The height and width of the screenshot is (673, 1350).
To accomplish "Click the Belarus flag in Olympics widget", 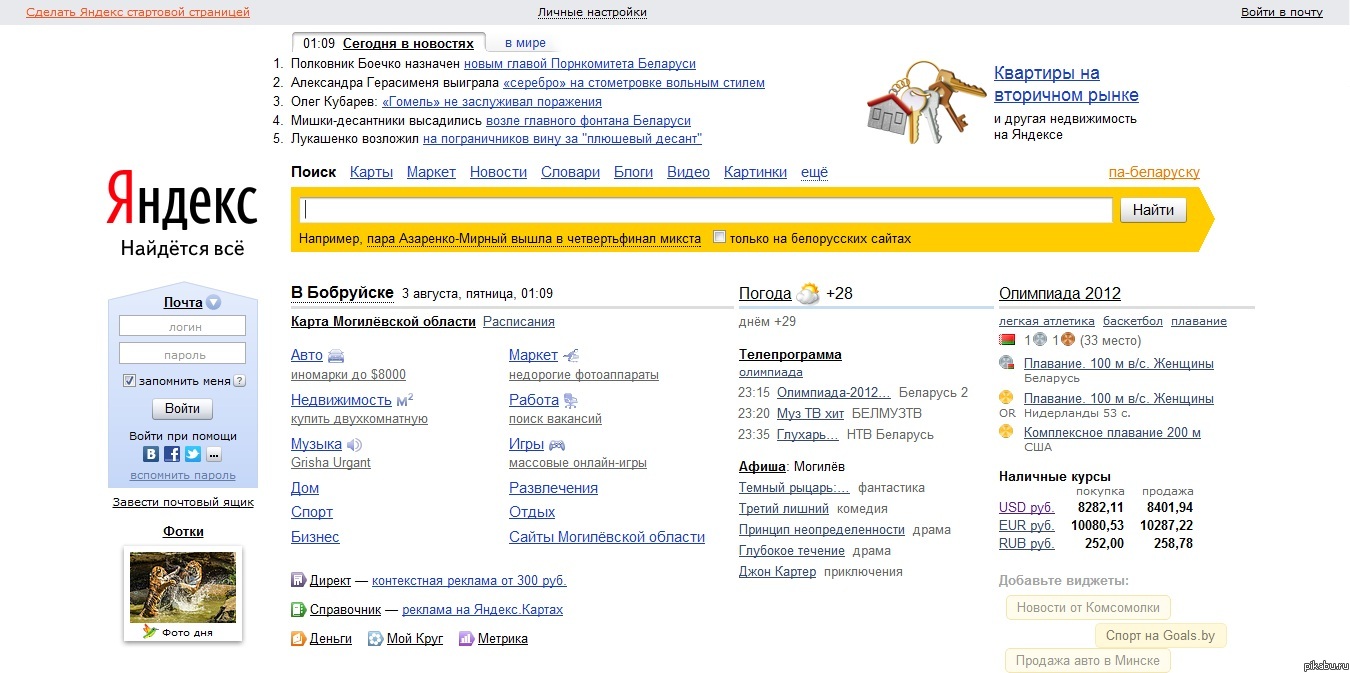I will (x=1007, y=340).
